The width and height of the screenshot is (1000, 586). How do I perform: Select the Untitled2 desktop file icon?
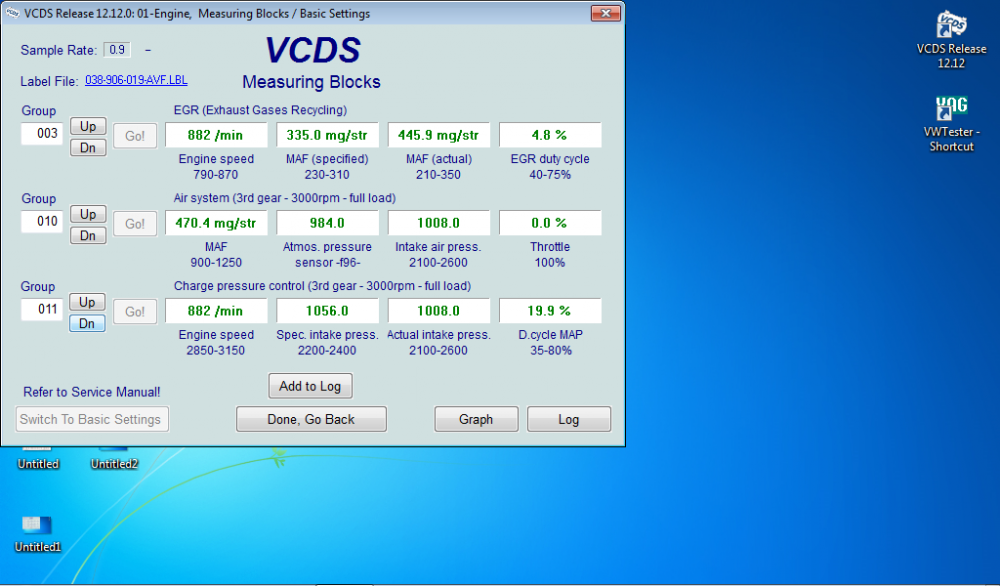coord(114,451)
